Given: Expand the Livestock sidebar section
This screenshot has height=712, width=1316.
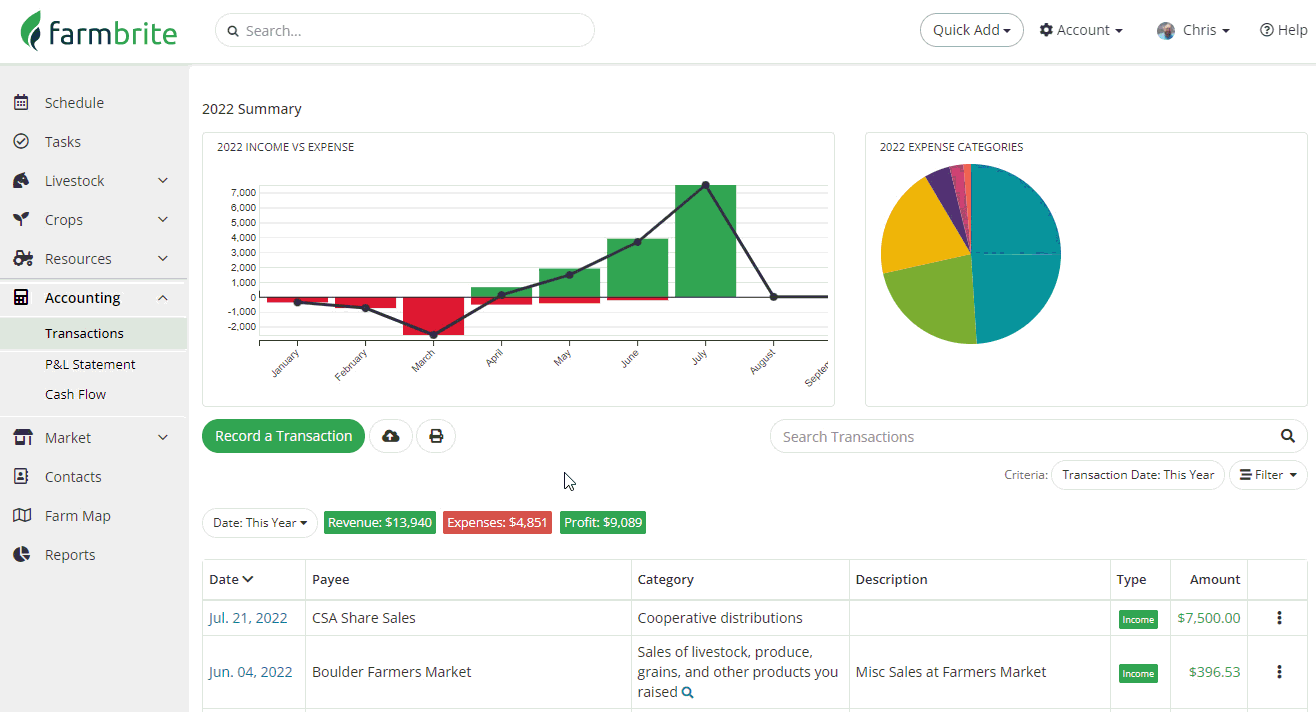Looking at the screenshot, I should point(163,181).
